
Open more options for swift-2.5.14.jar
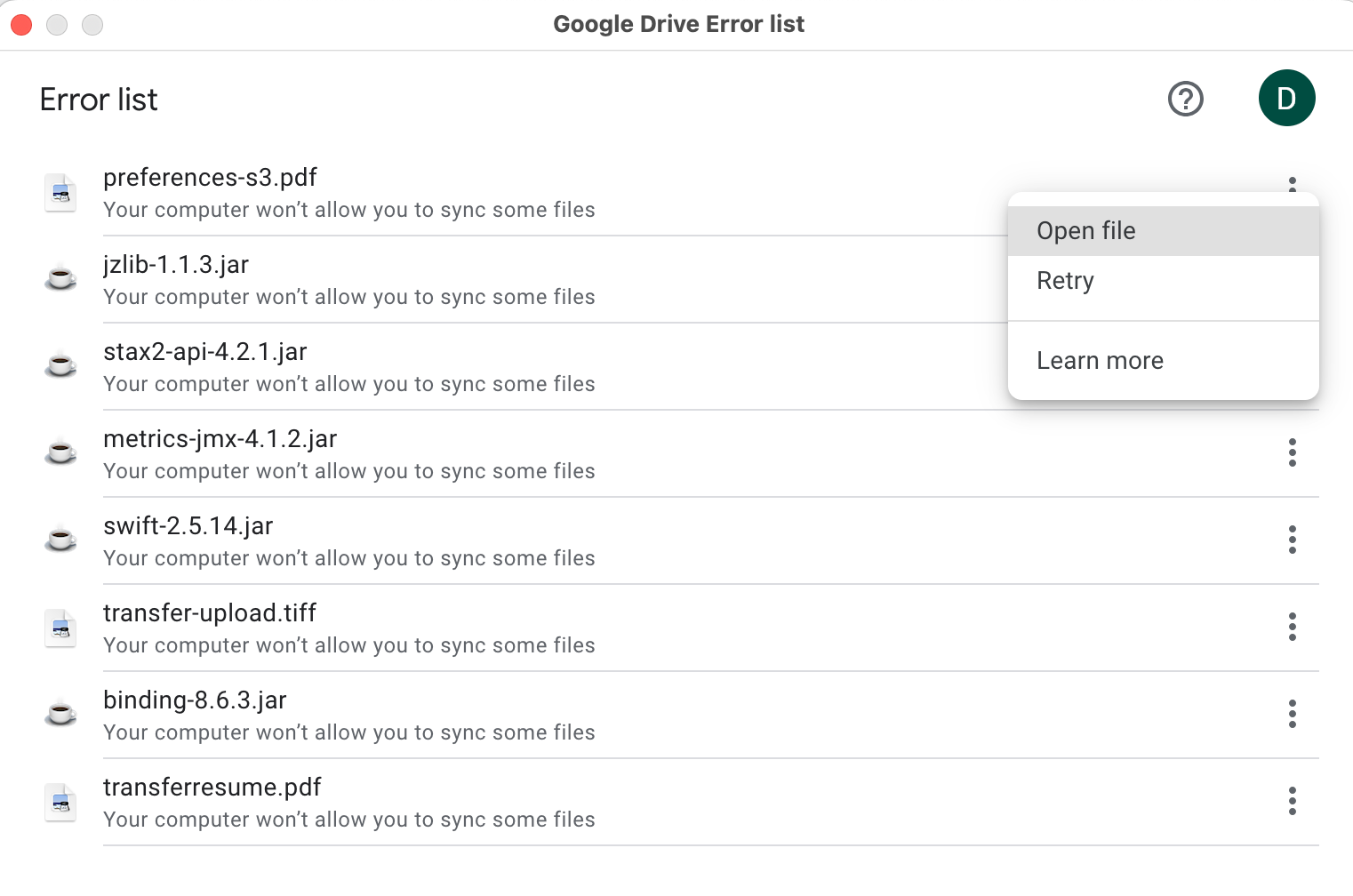point(1292,540)
